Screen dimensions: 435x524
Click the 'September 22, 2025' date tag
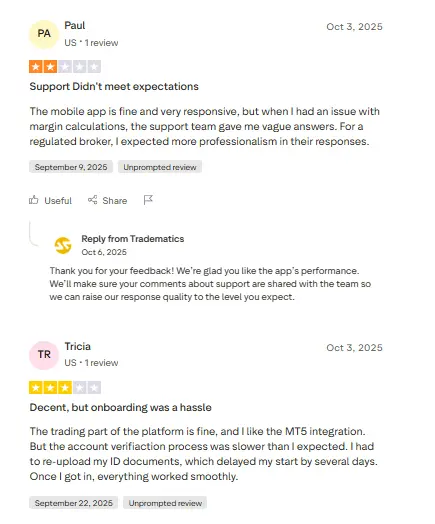coord(74,503)
